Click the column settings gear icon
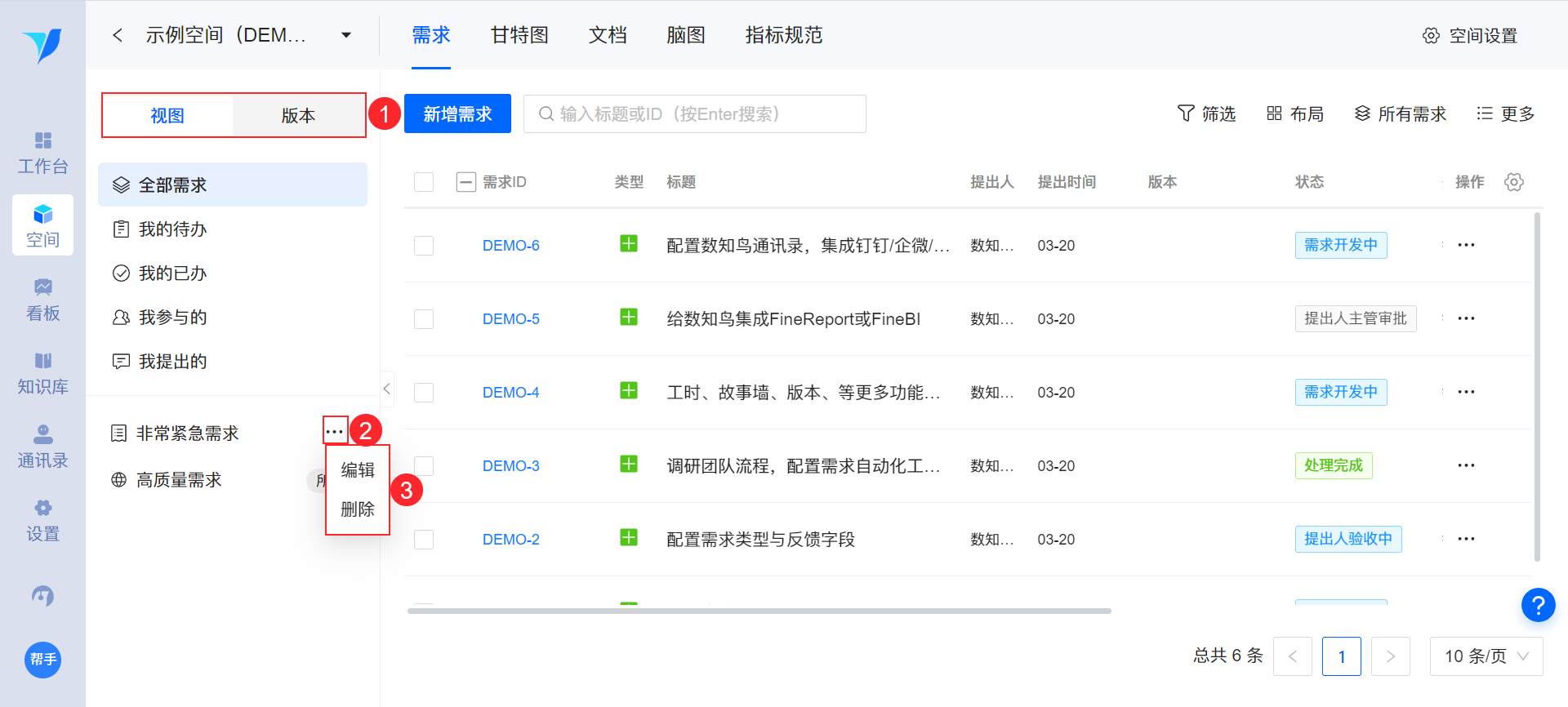This screenshot has width=1568, height=707. pyautogui.click(x=1513, y=182)
